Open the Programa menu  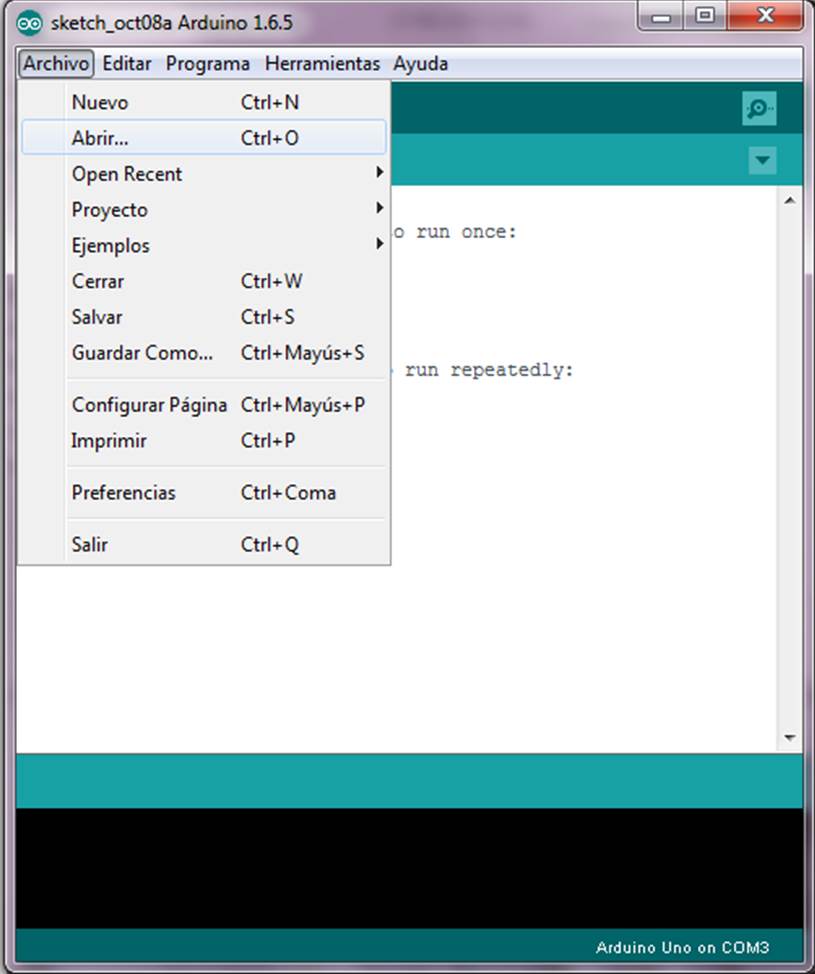click(x=207, y=63)
